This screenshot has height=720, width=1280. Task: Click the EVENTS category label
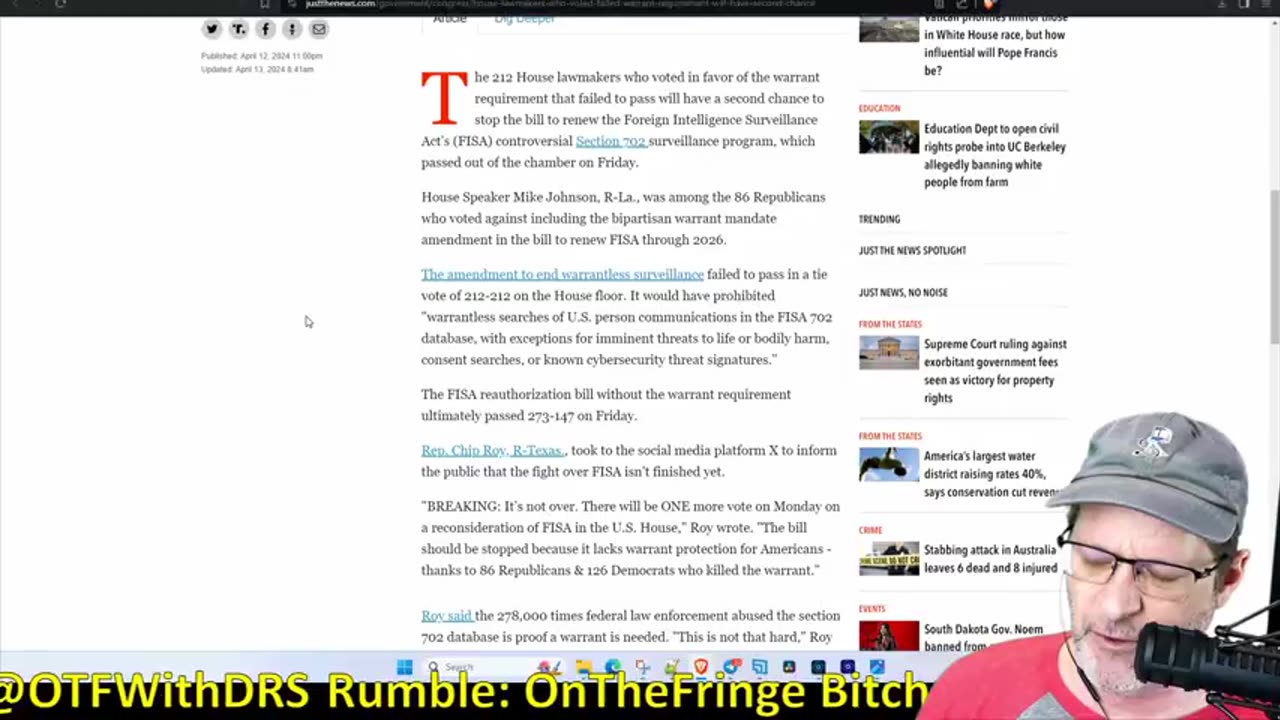[x=871, y=608]
